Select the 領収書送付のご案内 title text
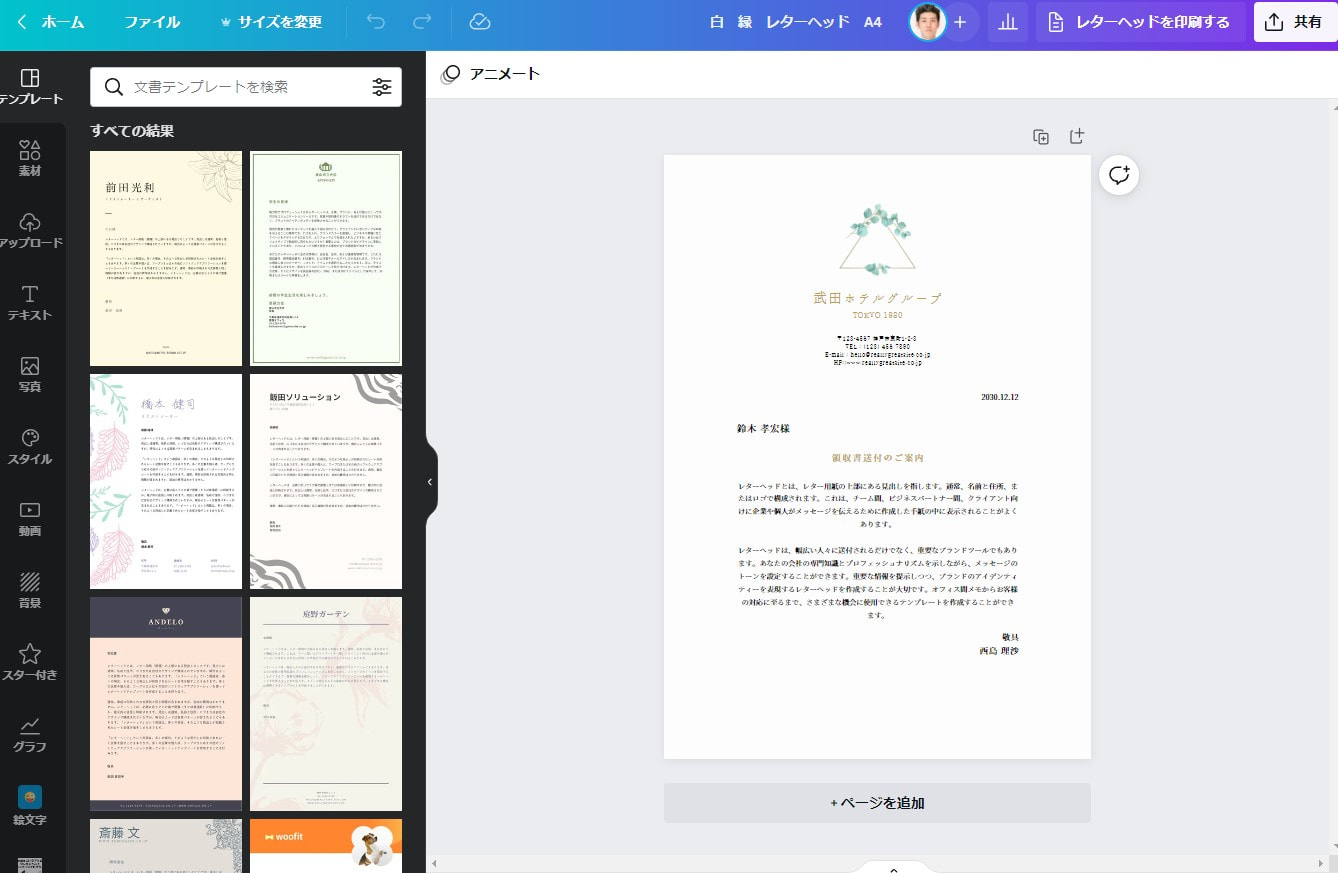The height and width of the screenshot is (873, 1338). [x=877, y=458]
